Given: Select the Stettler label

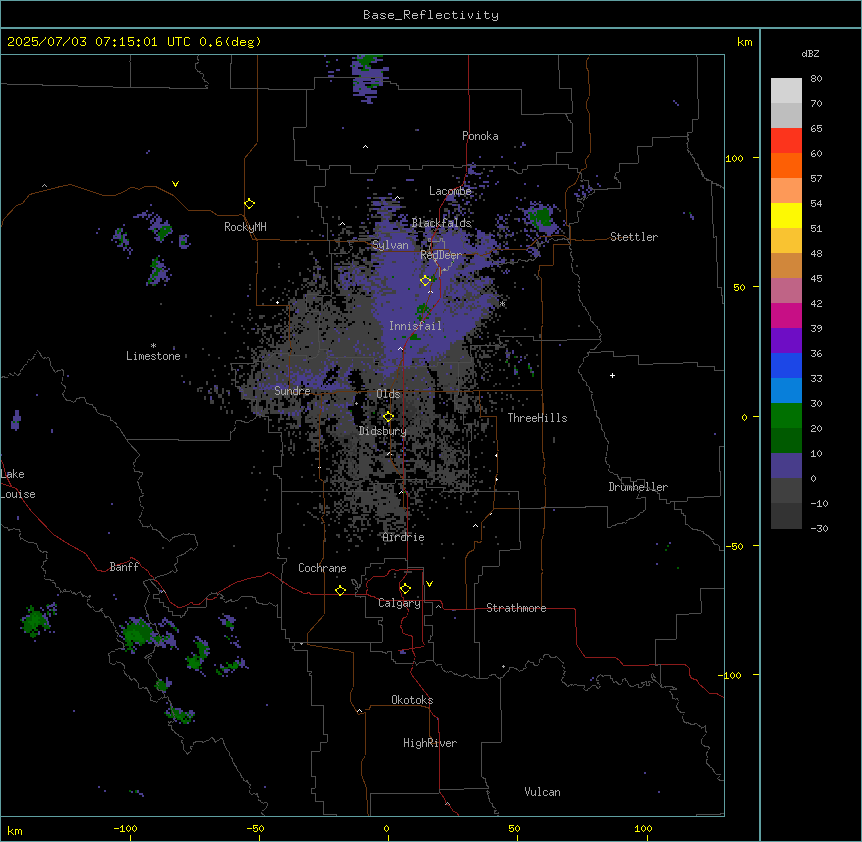Looking at the screenshot, I should (x=633, y=237).
